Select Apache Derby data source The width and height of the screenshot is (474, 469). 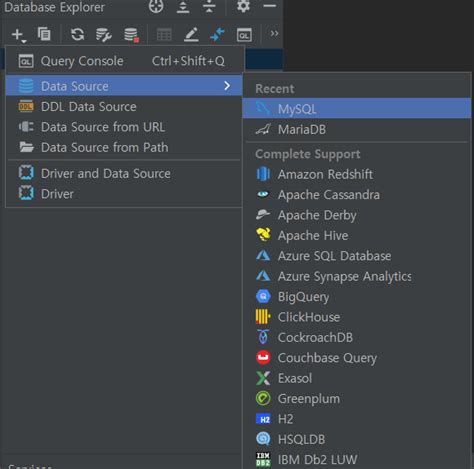coord(357,215)
